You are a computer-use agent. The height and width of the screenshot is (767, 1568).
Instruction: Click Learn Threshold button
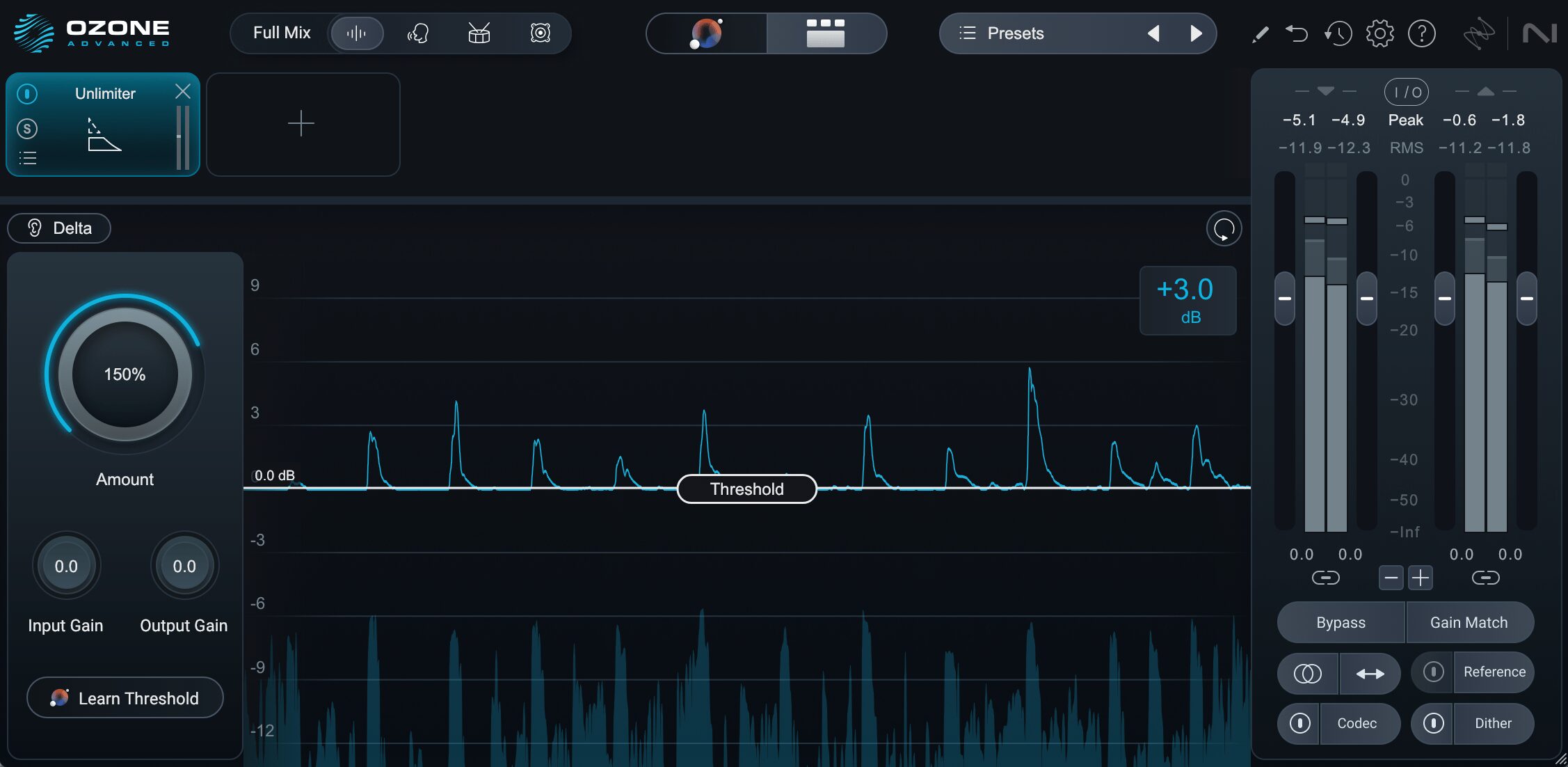125,697
